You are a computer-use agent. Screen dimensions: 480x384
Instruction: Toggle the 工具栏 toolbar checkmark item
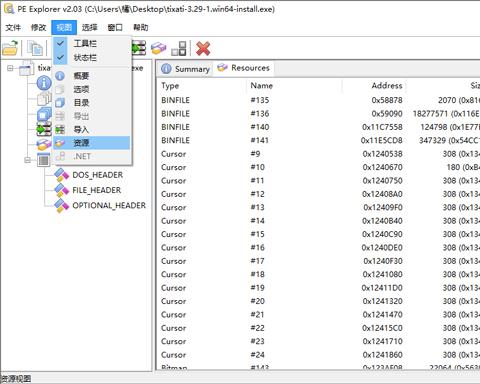91,43
